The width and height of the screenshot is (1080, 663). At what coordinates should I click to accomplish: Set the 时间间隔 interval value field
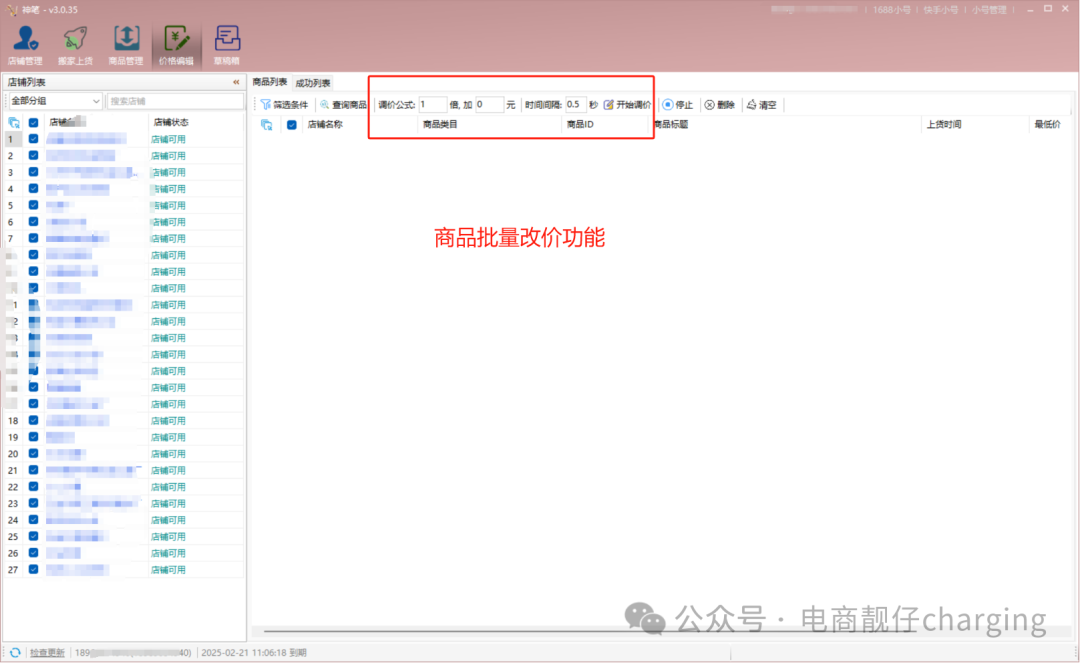click(575, 103)
